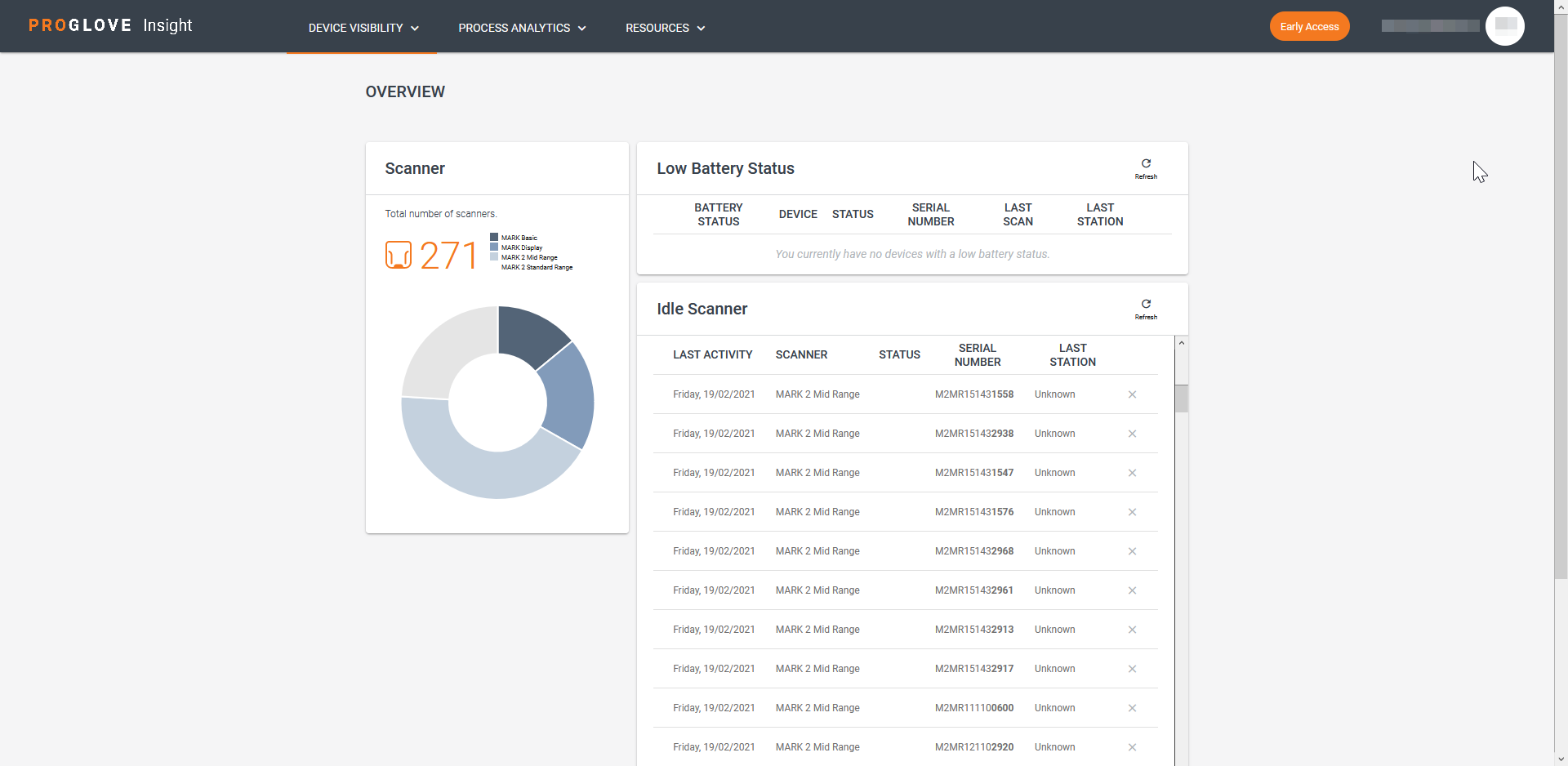This screenshot has height=766, width=1568.
Task: Click the Idle Scanner scrollbar thumb
Action: (x=1181, y=399)
